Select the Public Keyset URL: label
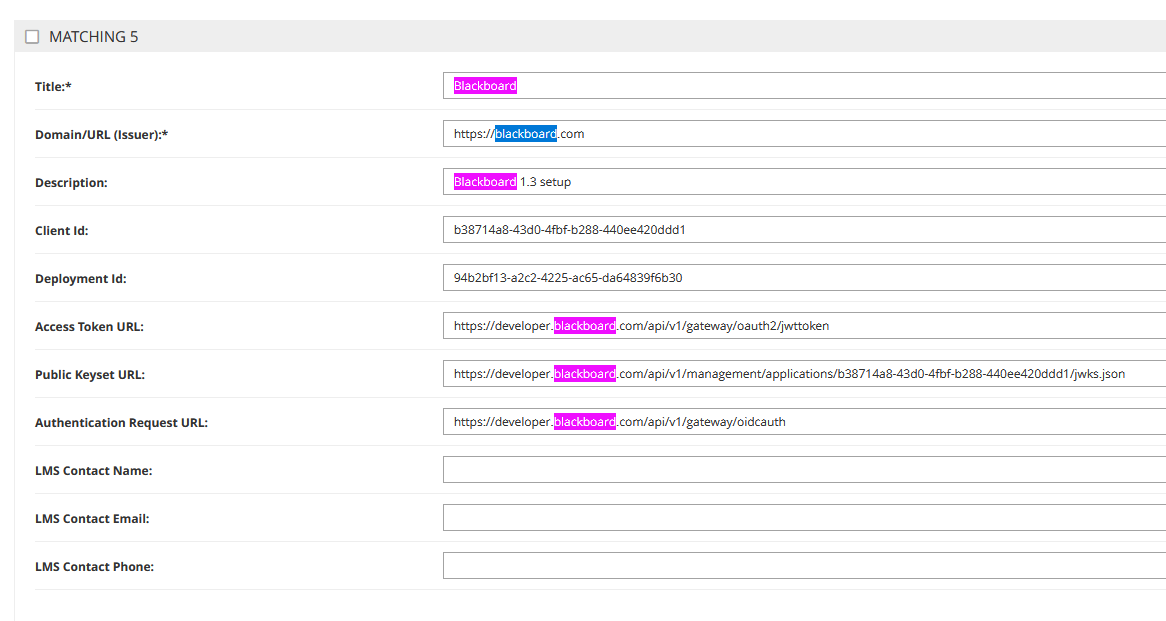Viewport: 1166px width, 621px height. (90, 375)
